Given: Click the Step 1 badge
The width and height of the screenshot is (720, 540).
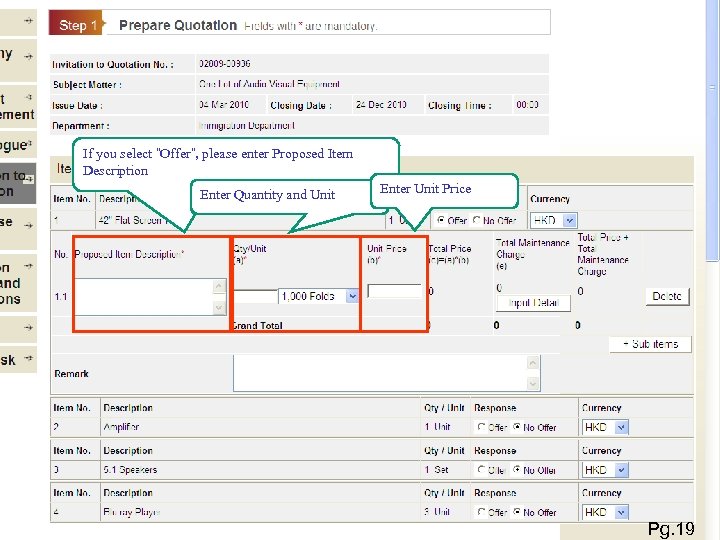Looking at the screenshot, I should click(77, 23).
